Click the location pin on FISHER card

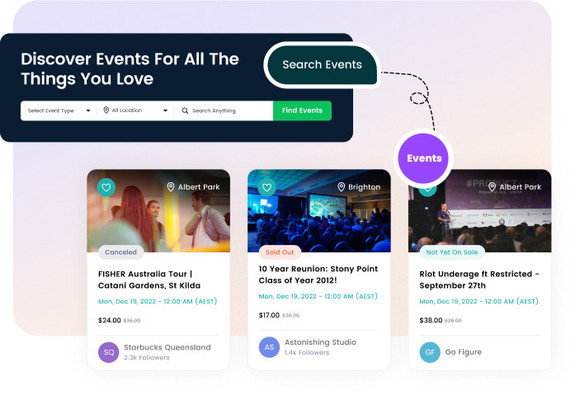[x=171, y=187]
